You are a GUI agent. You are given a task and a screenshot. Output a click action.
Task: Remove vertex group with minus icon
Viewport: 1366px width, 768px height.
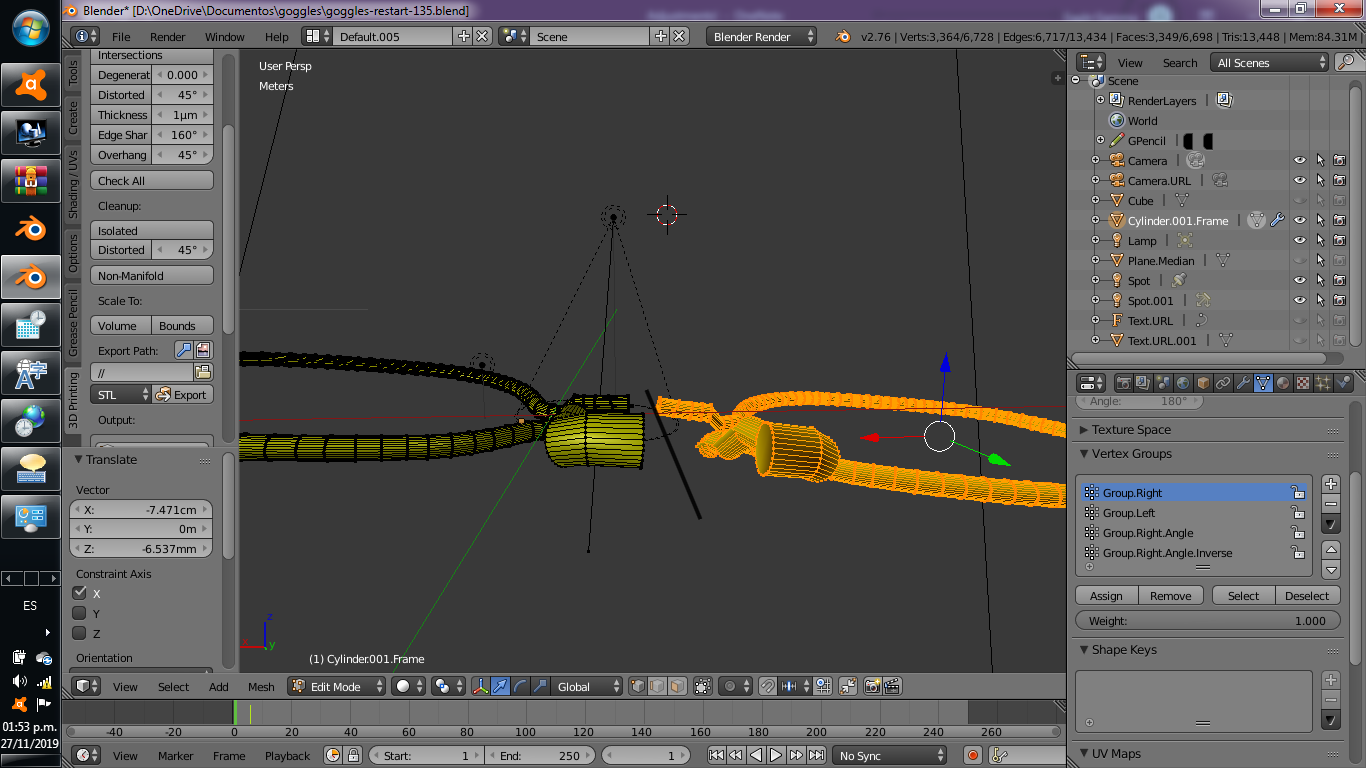coord(1331,504)
